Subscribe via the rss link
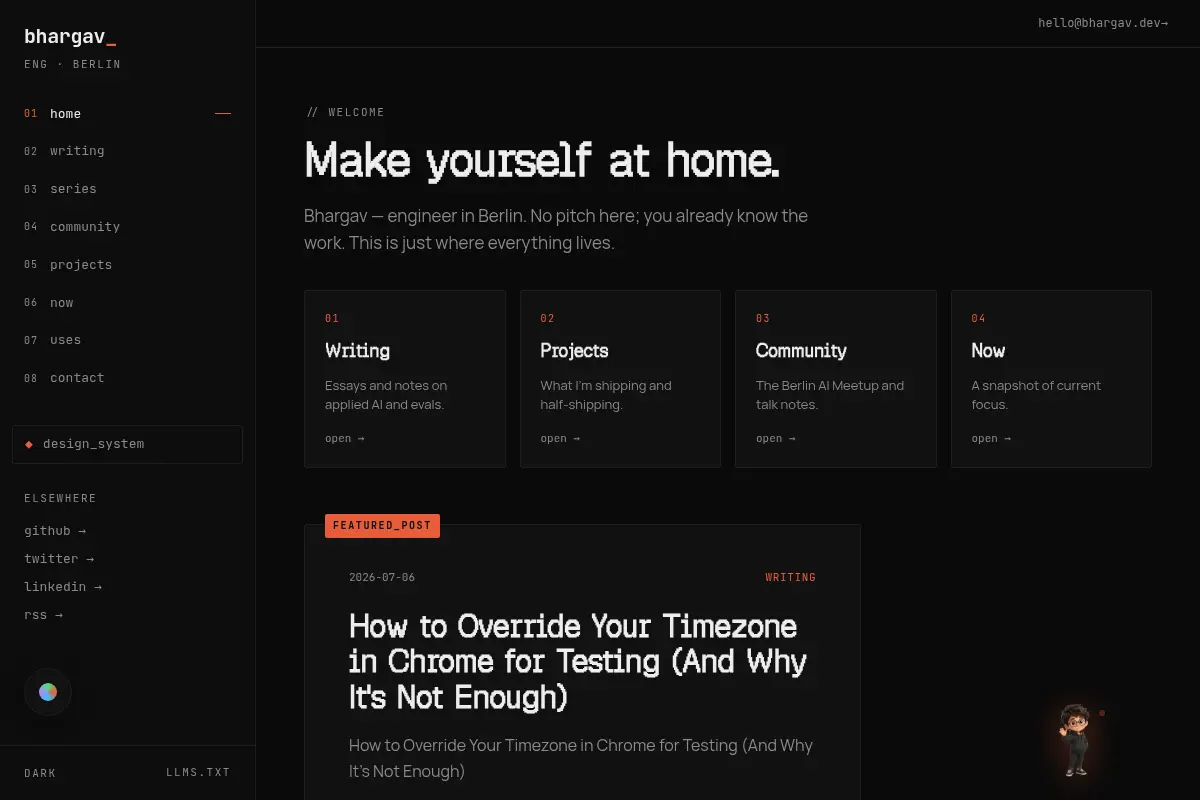The width and height of the screenshot is (1200, 800). click(43, 615)
